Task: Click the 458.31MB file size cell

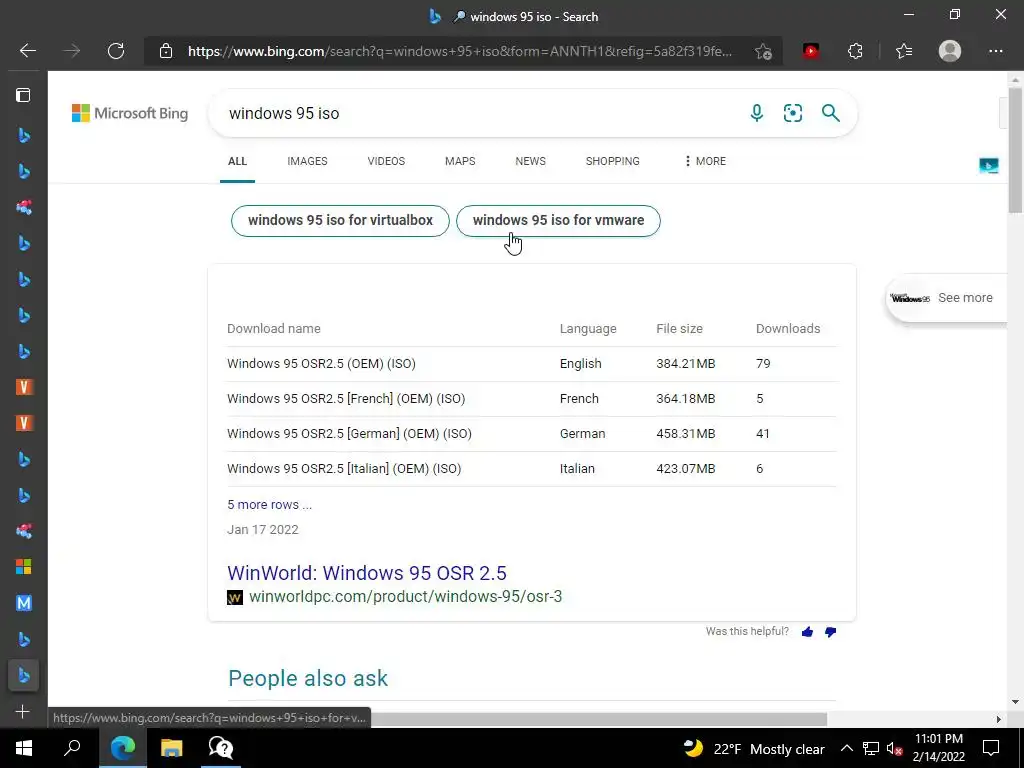Action: click(686, 434)
